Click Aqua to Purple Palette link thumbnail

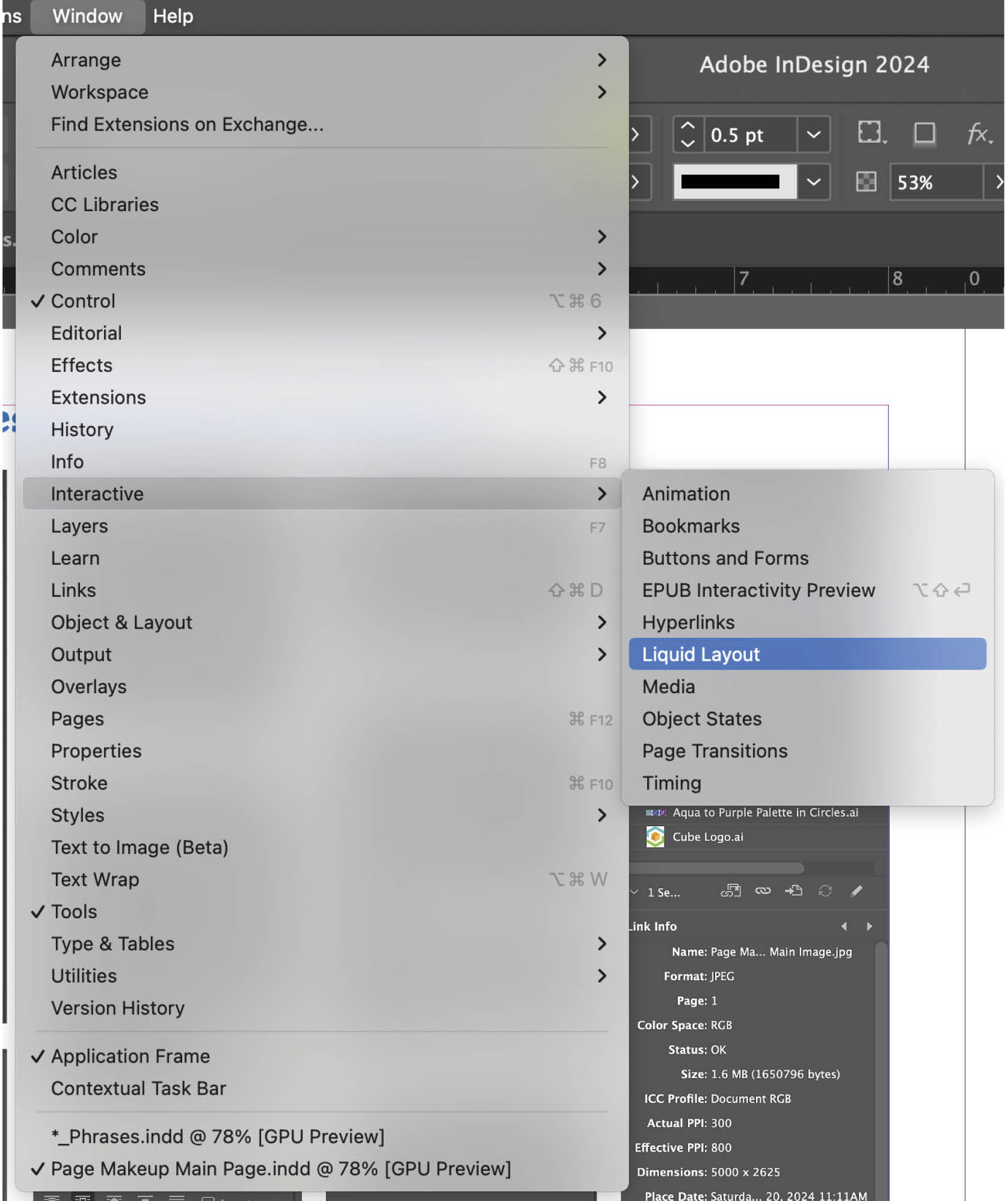656,813
